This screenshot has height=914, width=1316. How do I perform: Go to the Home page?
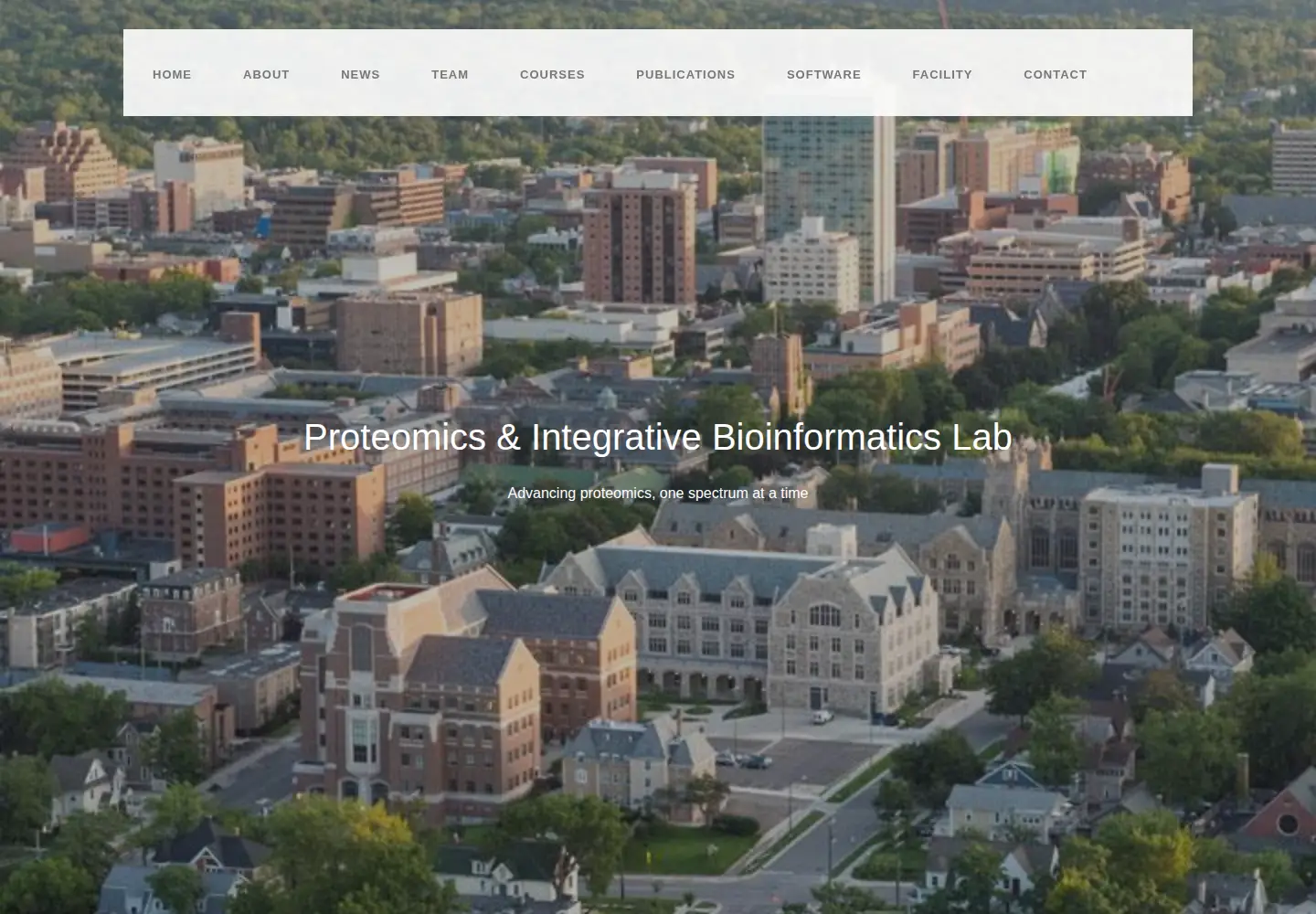tap(172, 75)
